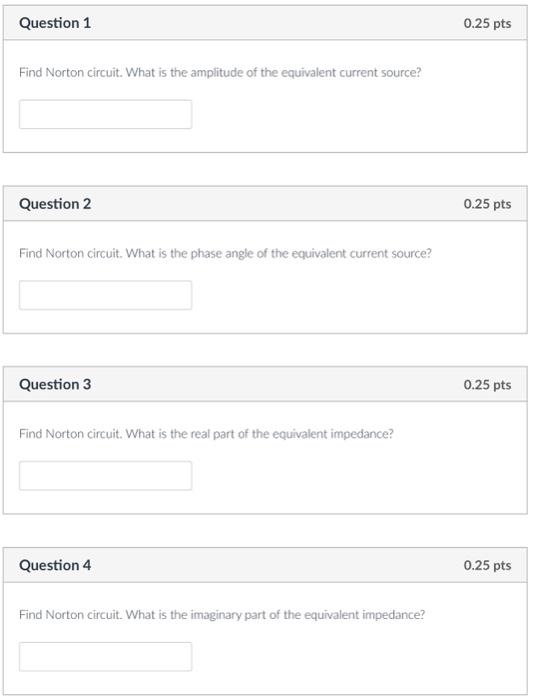Screen dimensions: 533x700
Task: Click the Question 1 heading
Action: [x=55, y=23]
